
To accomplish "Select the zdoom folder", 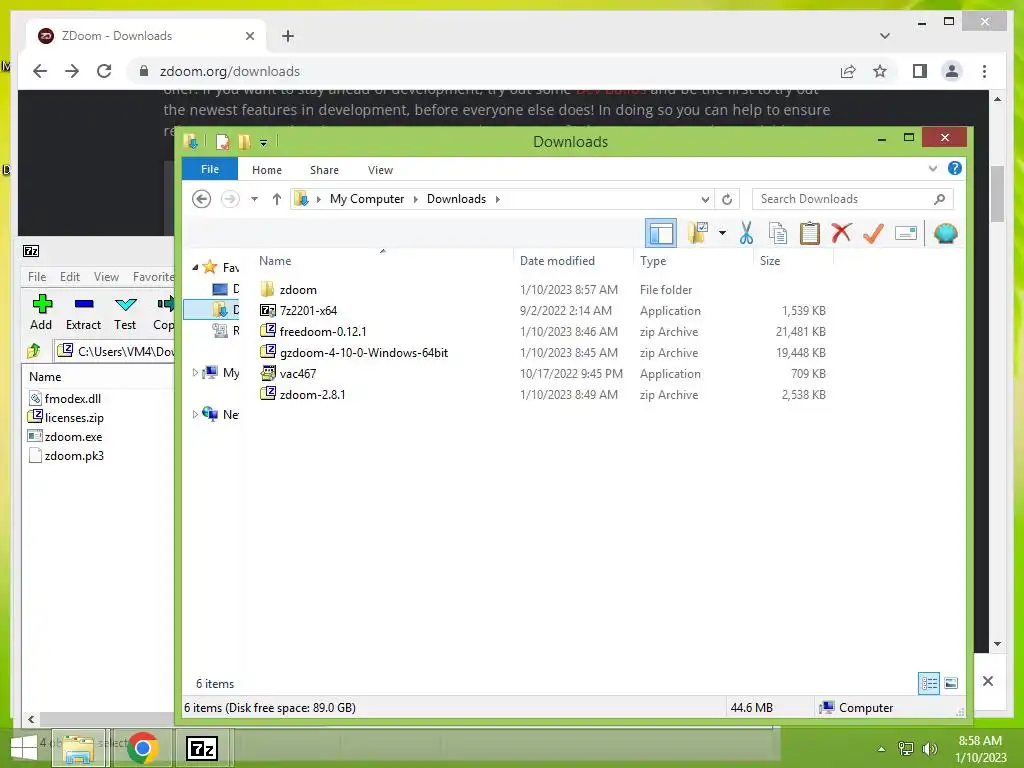I will (x=298, y=289).
